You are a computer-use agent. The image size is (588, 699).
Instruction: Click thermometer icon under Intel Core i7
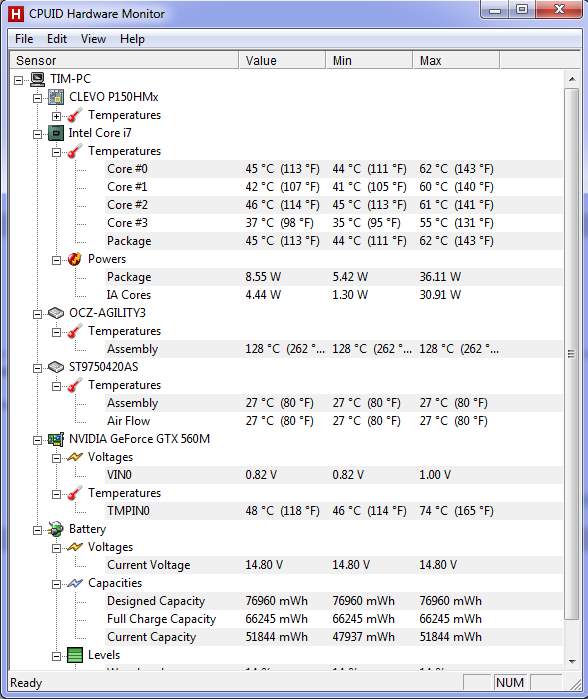click(x=74, y=151)
